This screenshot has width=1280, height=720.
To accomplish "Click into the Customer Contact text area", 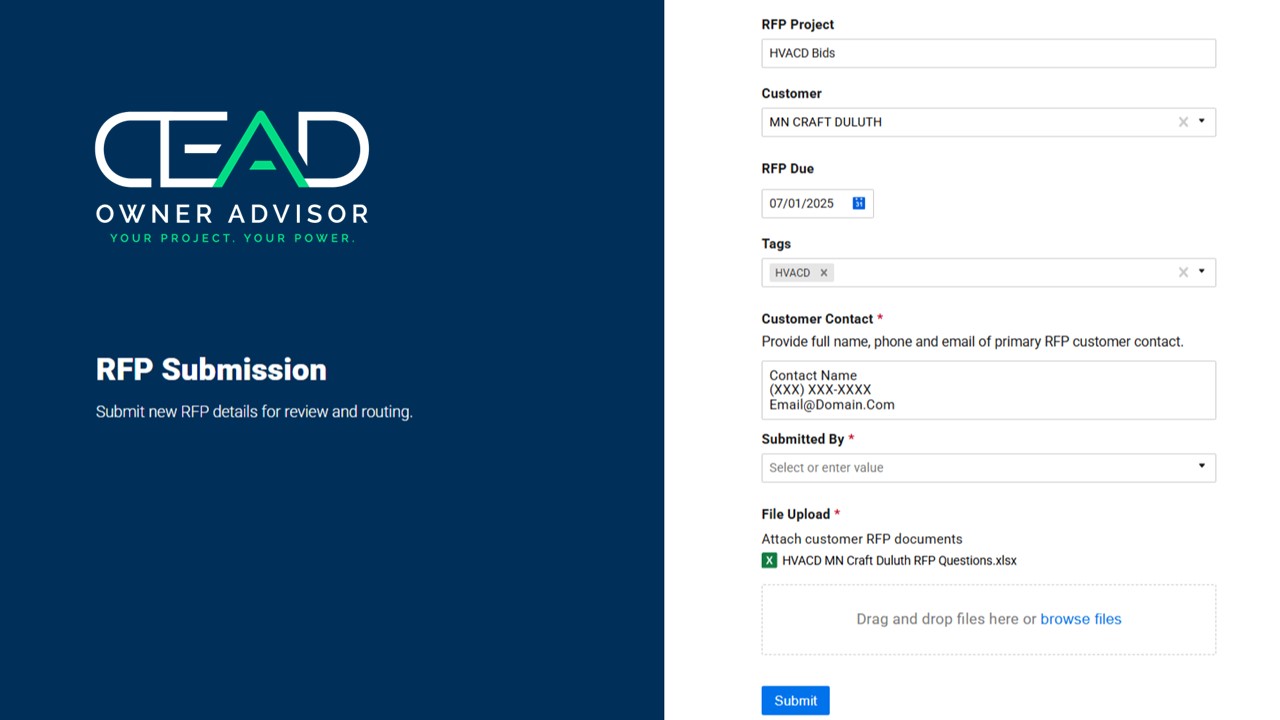I will (x=988, y=390).
